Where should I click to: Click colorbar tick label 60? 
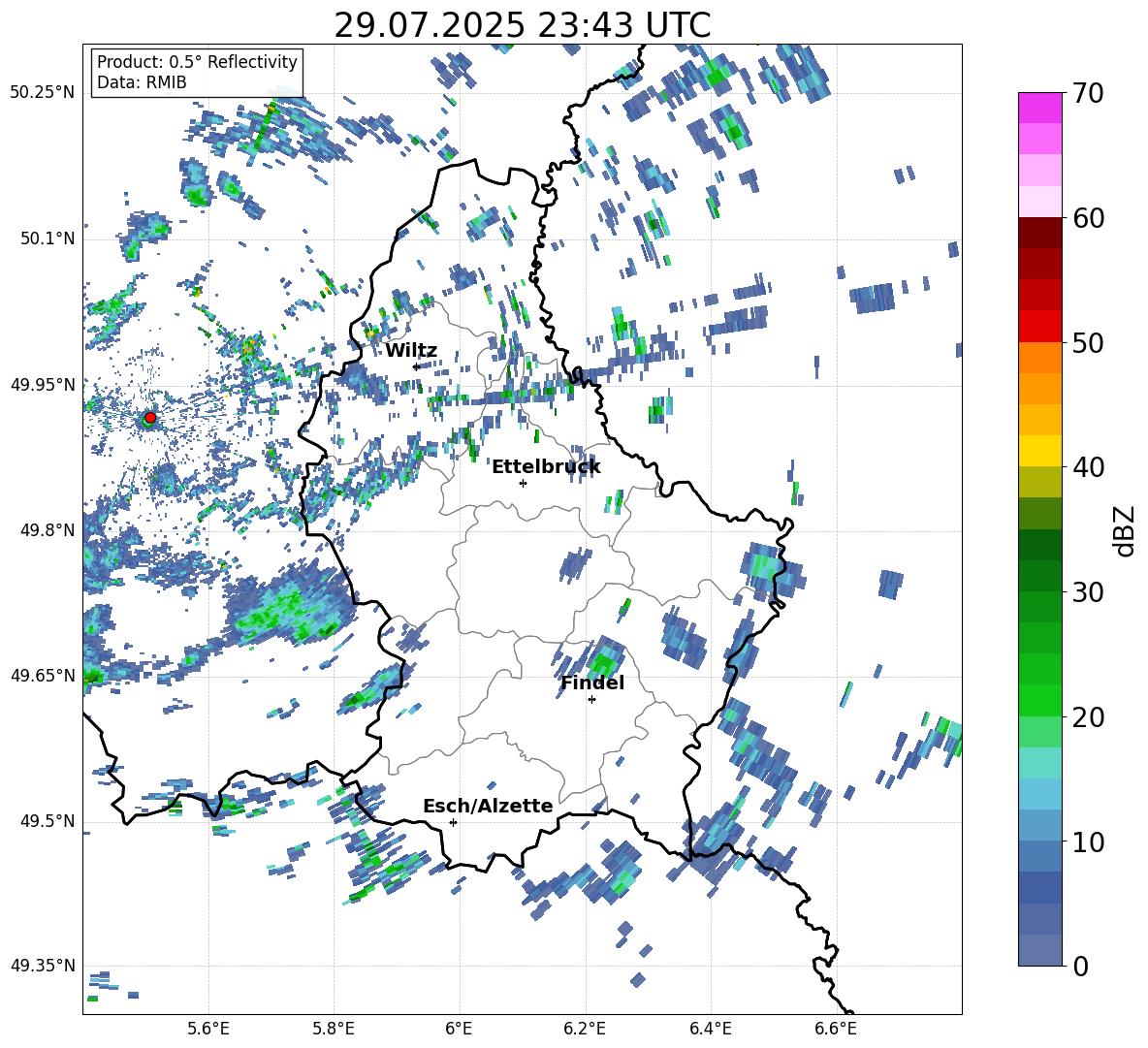pyautogui.click(x=1088, y=218)
